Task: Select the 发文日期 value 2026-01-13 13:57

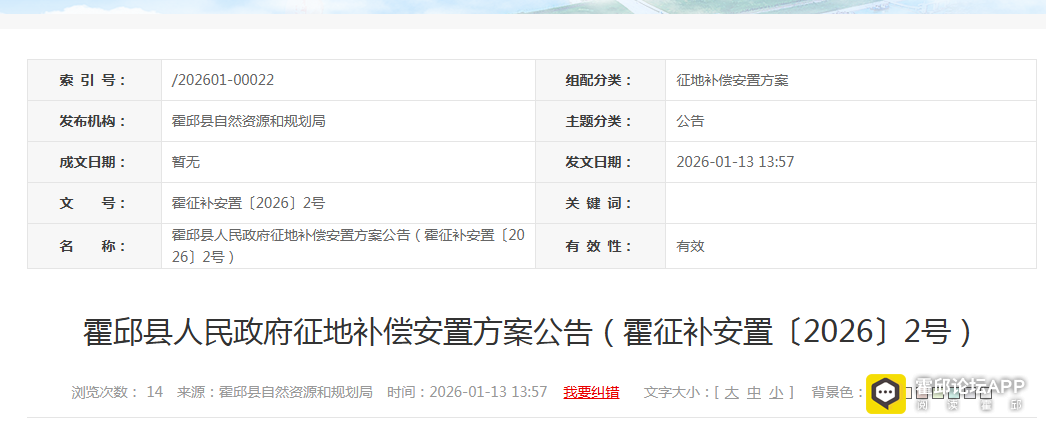Action: pyautogui.click(x=735, y=162)
